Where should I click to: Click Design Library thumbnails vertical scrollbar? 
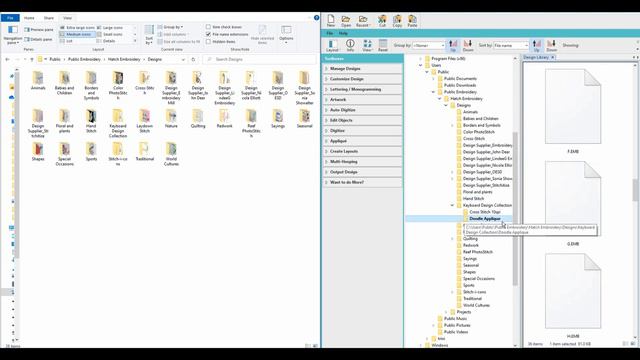point(635,190)
